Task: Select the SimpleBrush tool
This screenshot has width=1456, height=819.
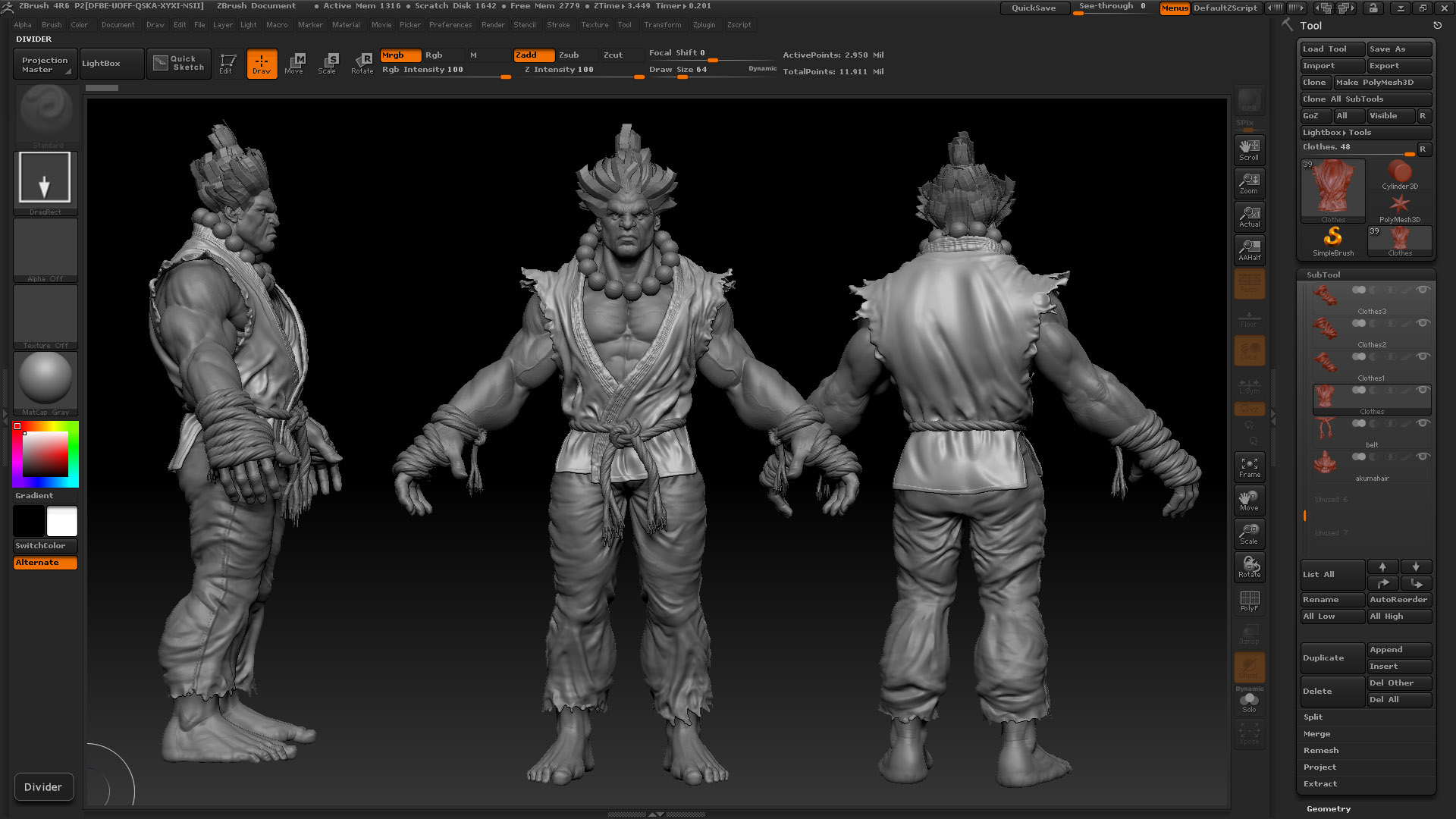Action: click(1333, 242)
